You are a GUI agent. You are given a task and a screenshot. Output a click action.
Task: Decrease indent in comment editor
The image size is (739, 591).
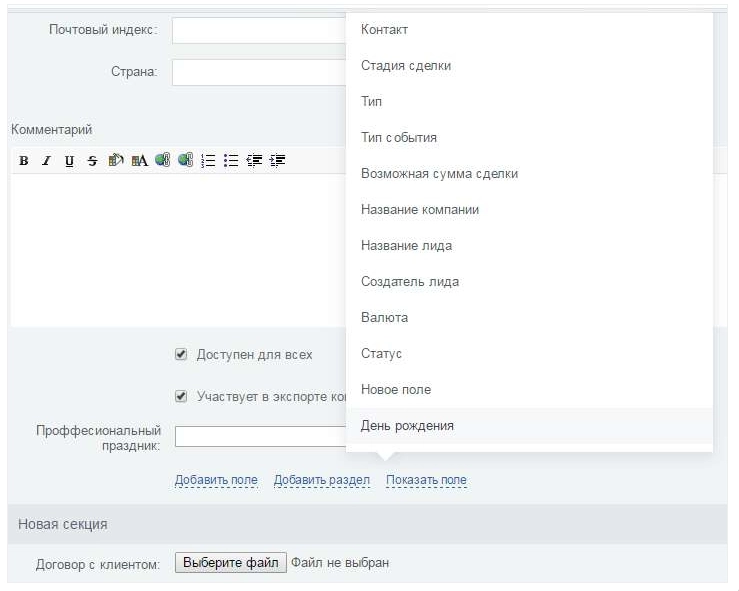point(254,160)
